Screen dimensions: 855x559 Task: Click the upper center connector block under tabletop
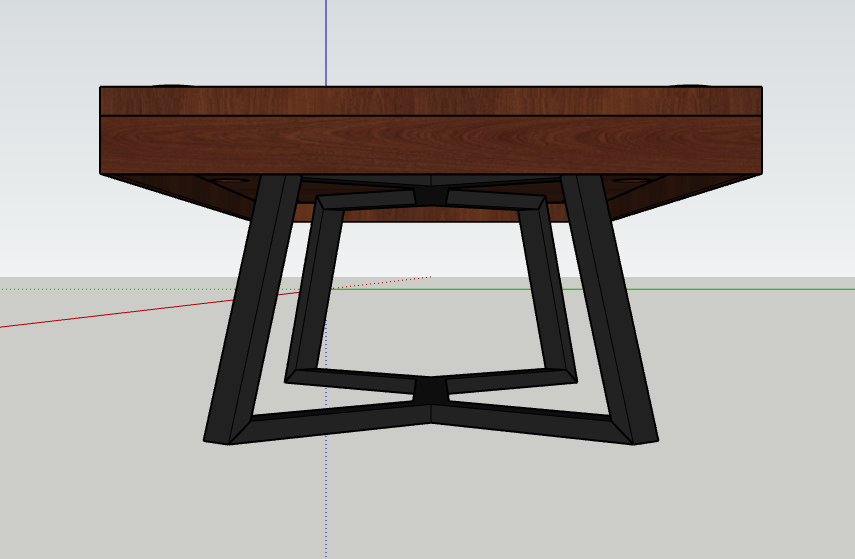click(431, 195)
